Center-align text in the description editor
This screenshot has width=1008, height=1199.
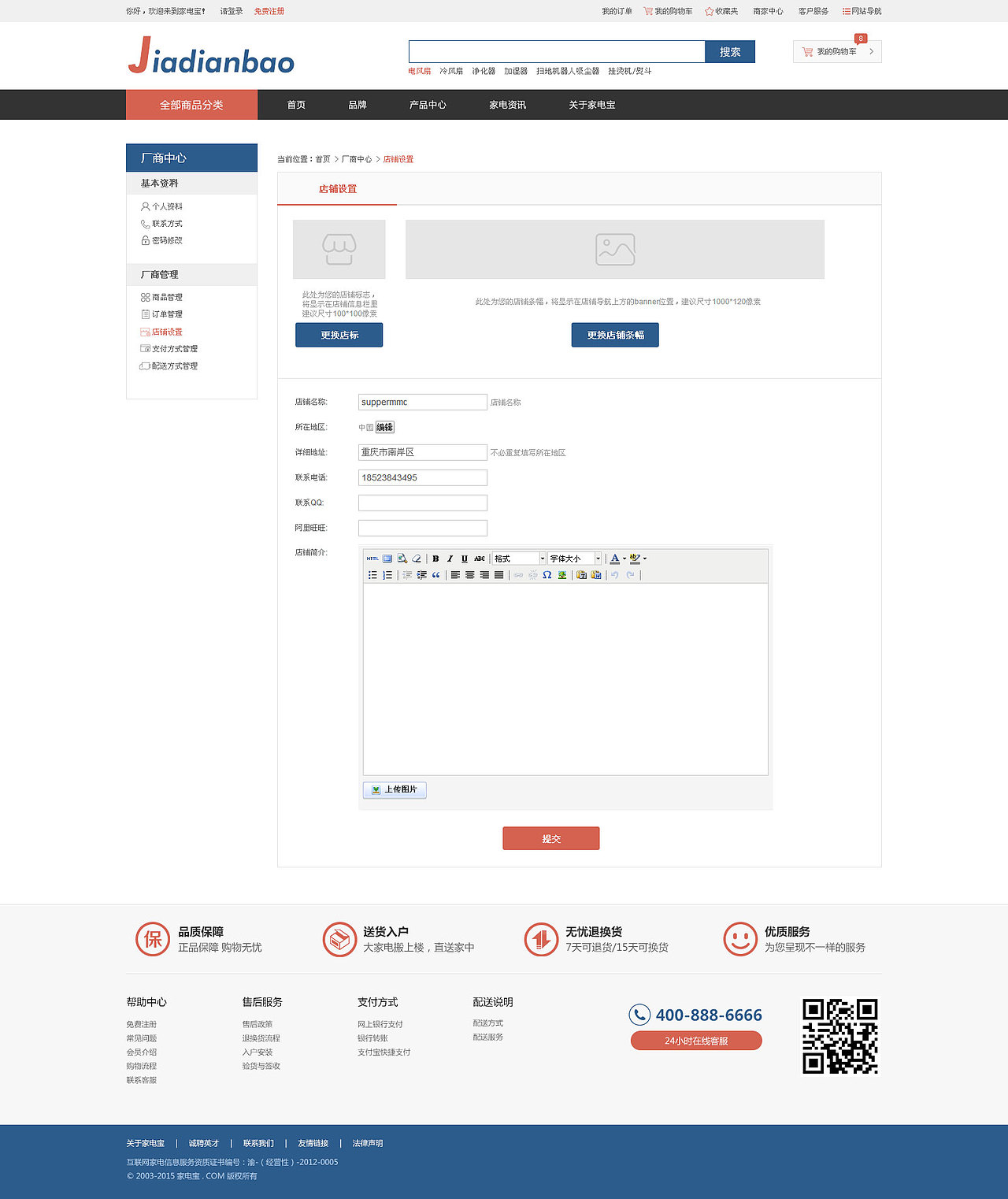point(469,576)
